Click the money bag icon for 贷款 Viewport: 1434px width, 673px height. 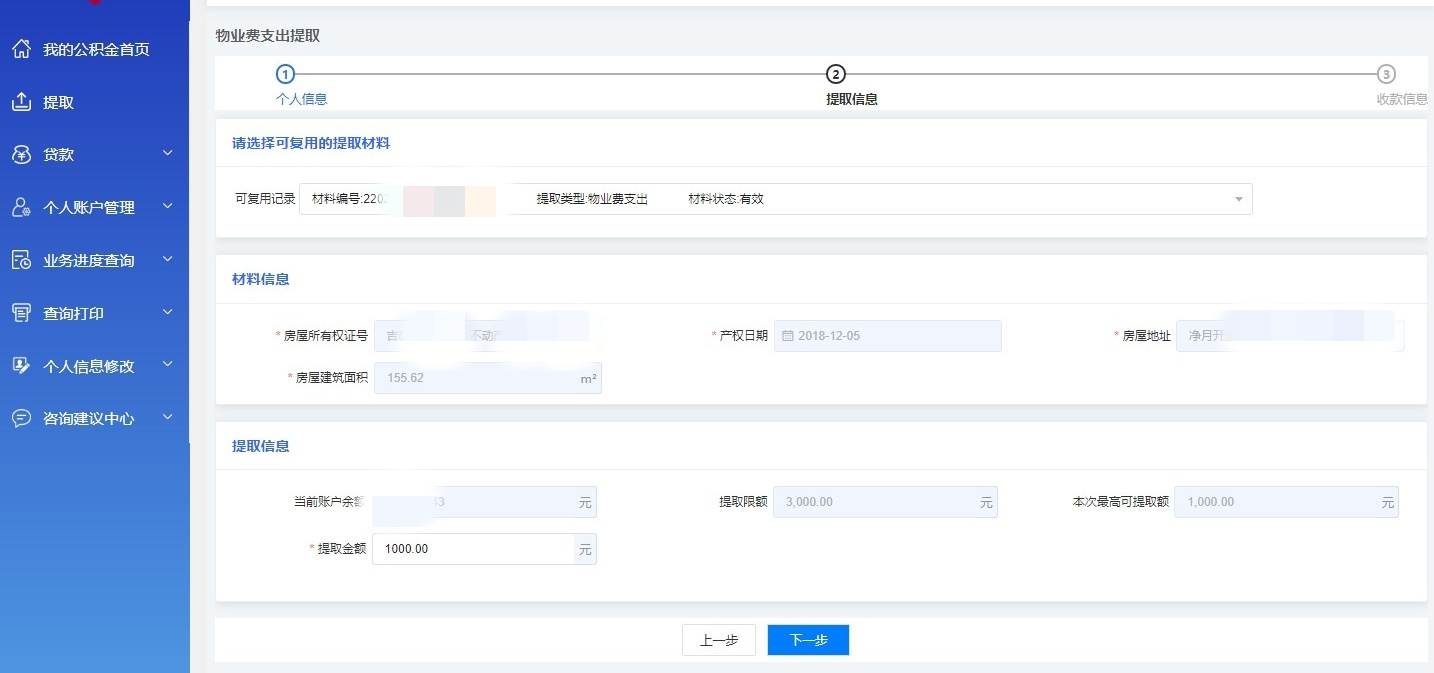click(x=21, y=155)
